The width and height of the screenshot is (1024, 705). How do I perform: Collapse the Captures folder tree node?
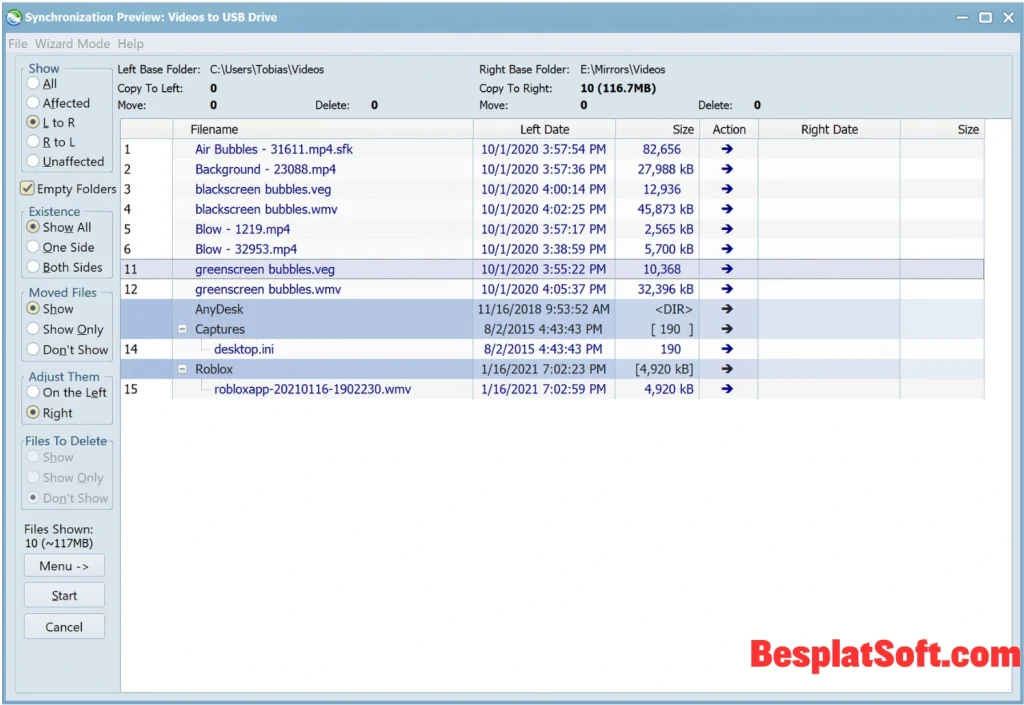click(183, 329)
